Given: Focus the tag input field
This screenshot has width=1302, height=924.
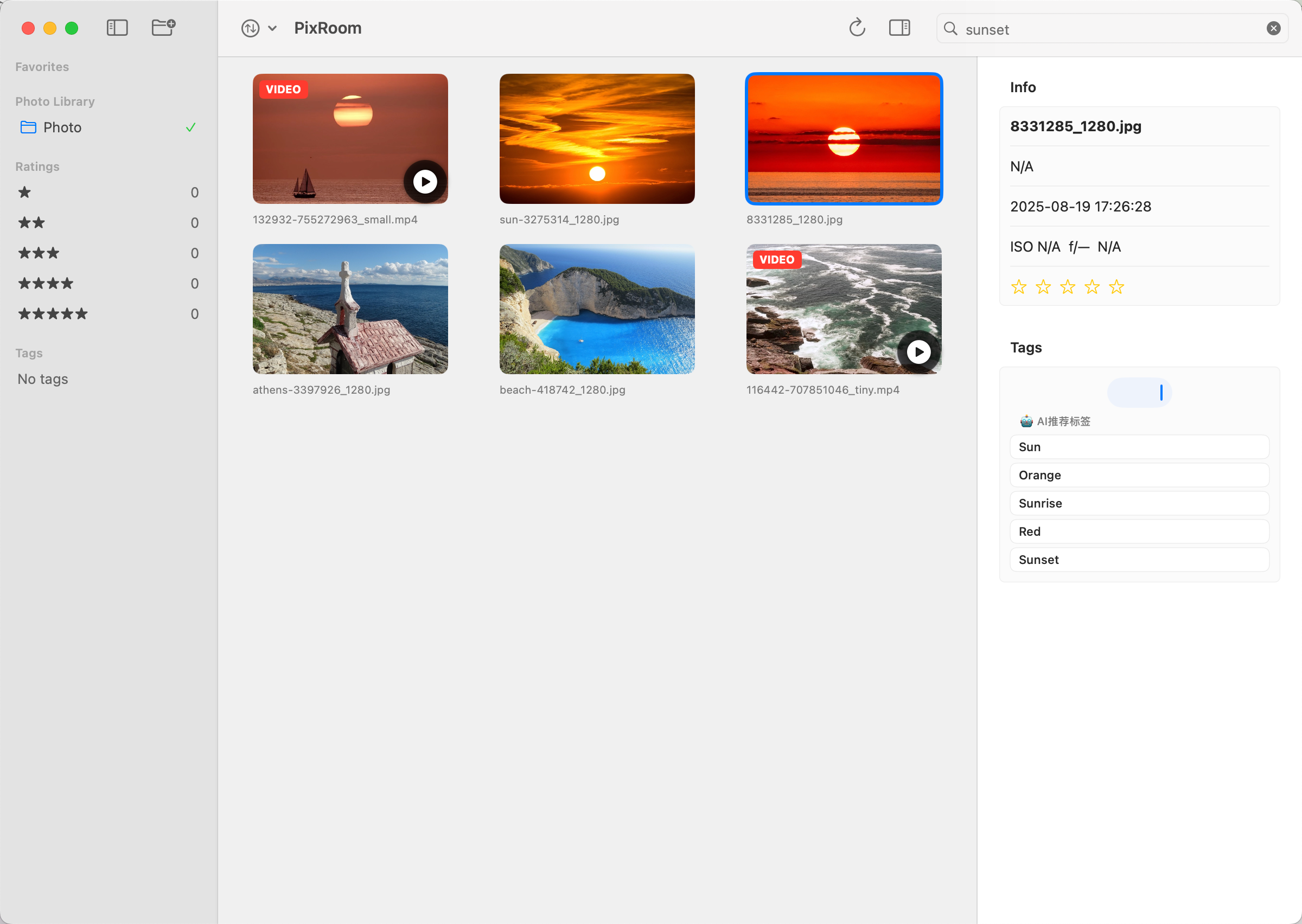Looking at the screenshot, I should (x=1139, y=392).
